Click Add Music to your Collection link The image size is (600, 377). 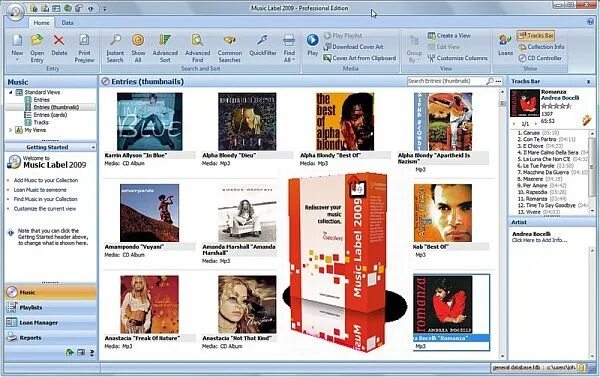(x=46, y=180)
